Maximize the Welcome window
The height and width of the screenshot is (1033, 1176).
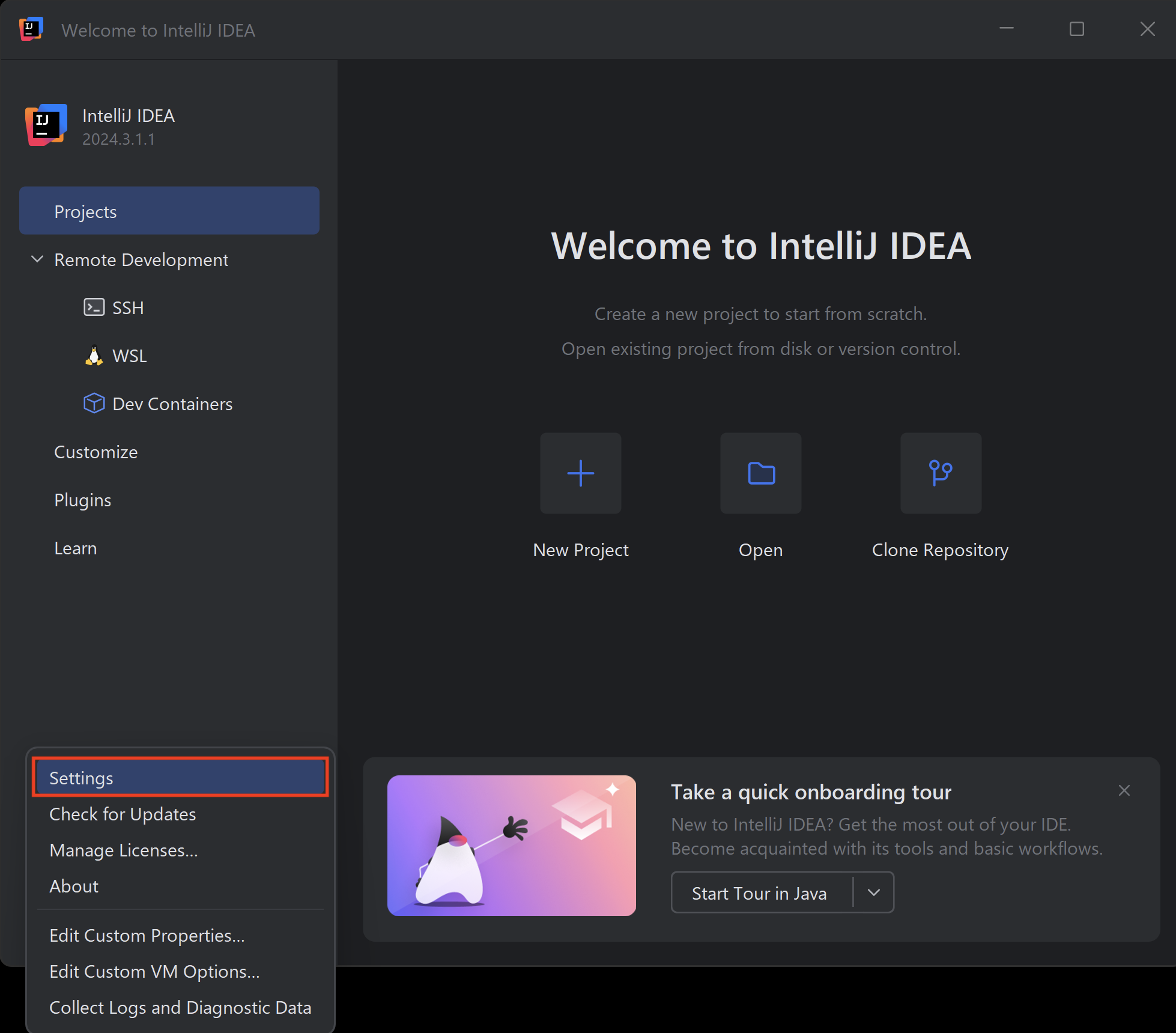point(1076,28)
